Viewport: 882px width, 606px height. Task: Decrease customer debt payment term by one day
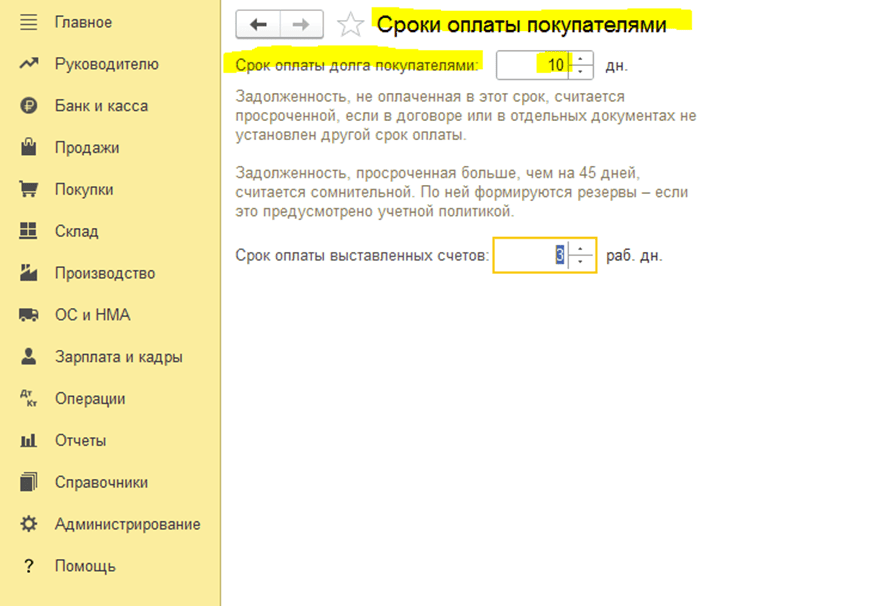point(580,72)
